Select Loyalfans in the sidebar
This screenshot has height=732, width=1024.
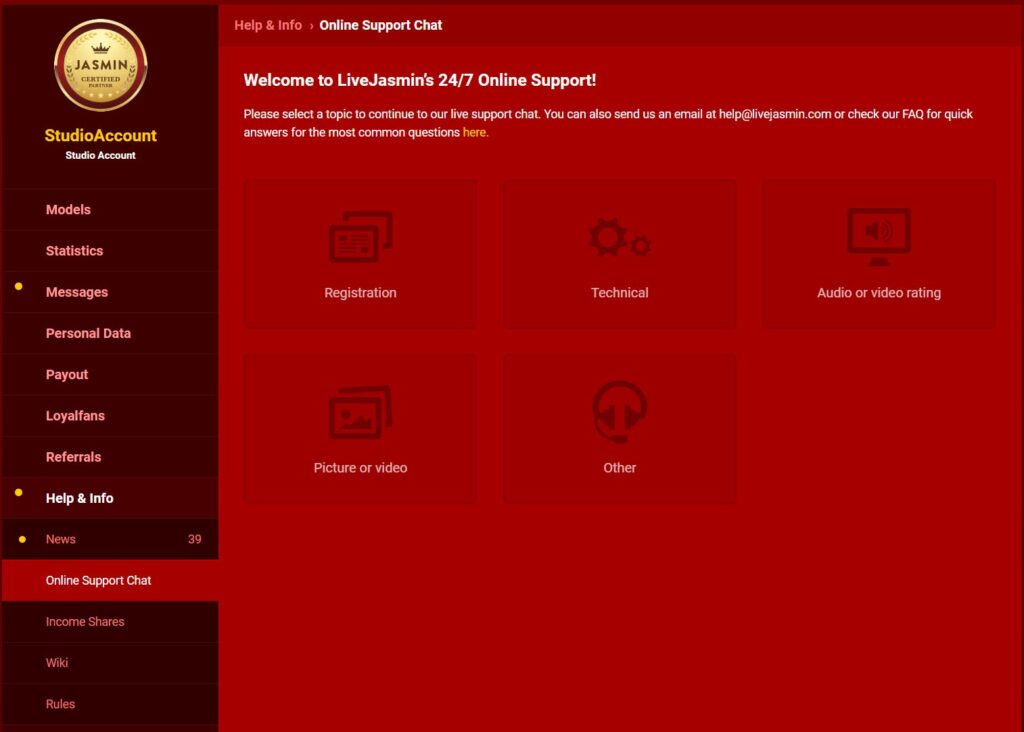pos(110,415)
